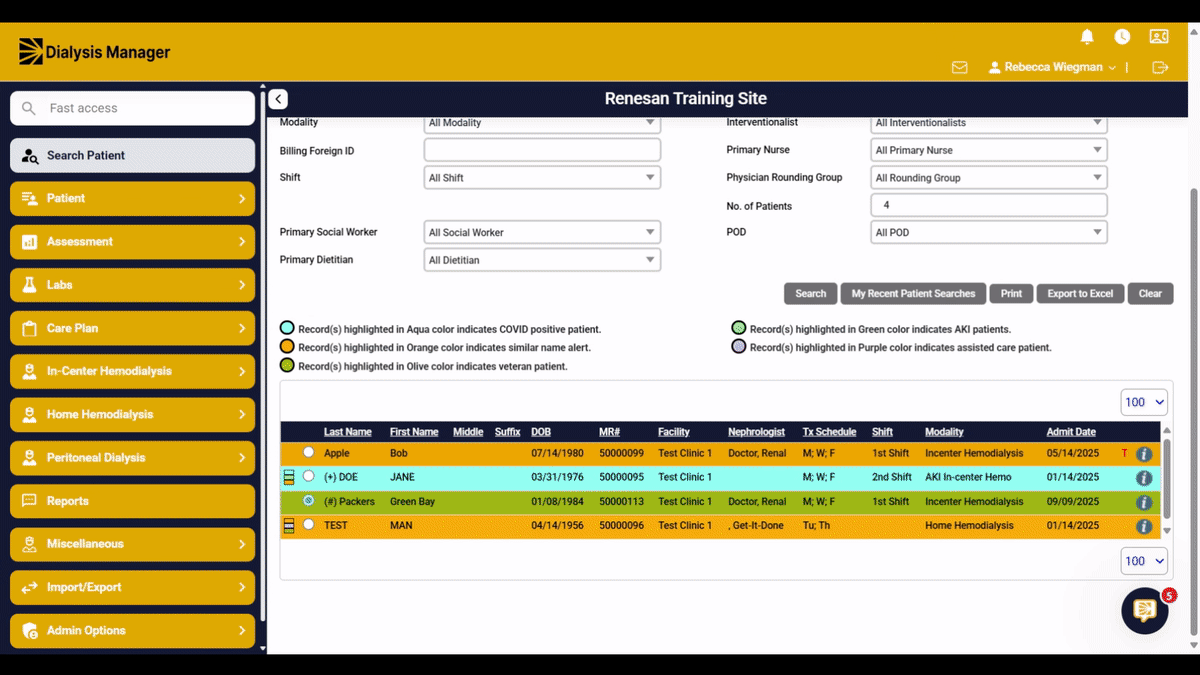The image size is (1200, 675).
Task: Open the mail envelope icon
Action: coord(960,67)
